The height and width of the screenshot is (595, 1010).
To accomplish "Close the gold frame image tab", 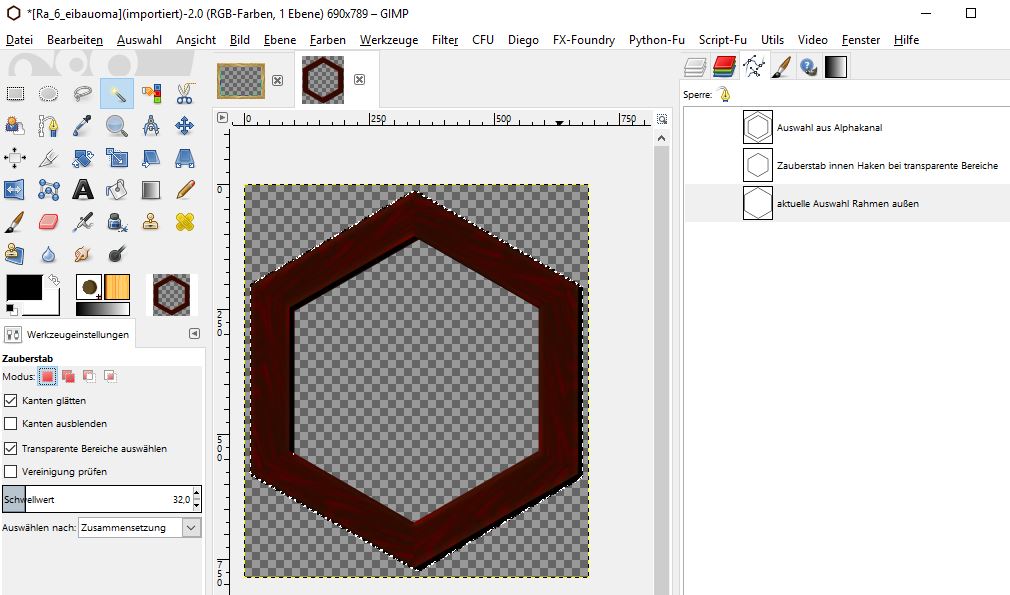I will [x=278, y=80].
